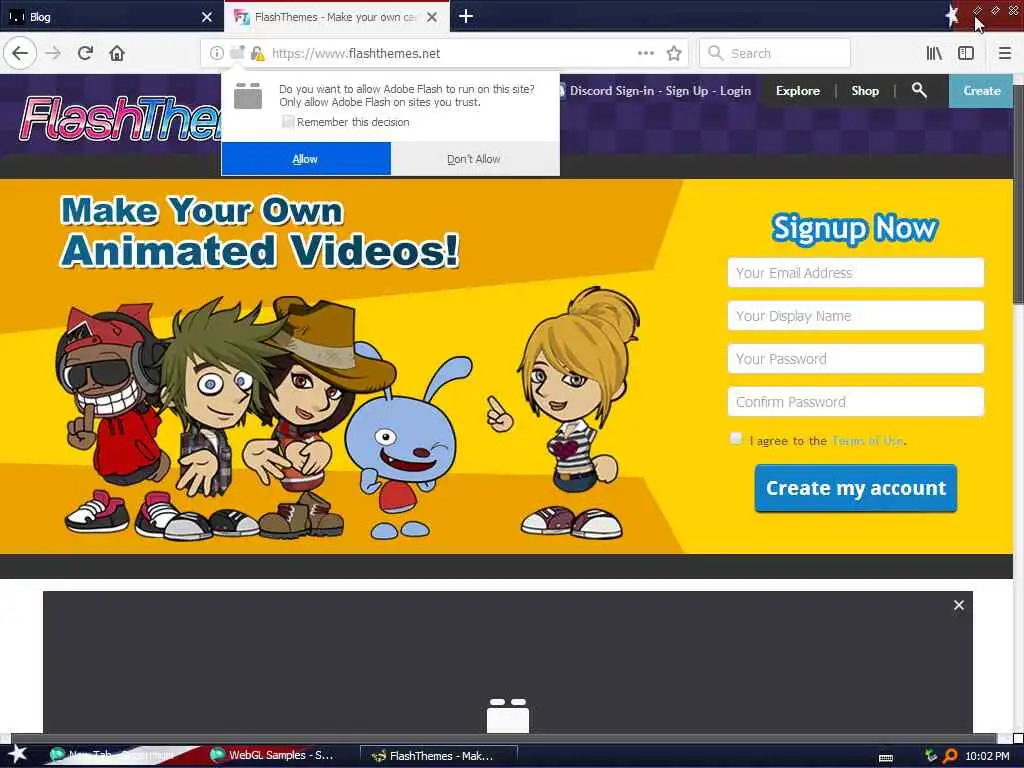Click the Login link
This screenshot has width=1024, height=768.
(735, 91)
